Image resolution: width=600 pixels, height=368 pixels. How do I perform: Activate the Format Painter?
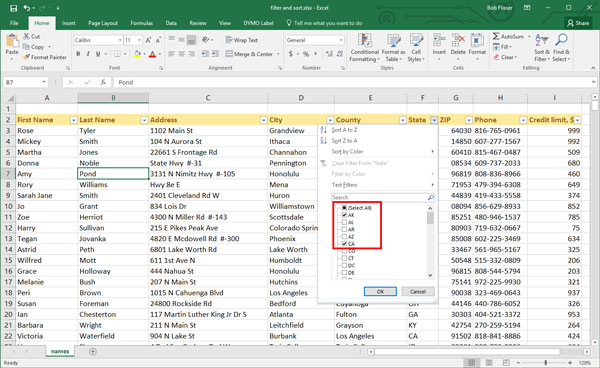coord(45,57)
